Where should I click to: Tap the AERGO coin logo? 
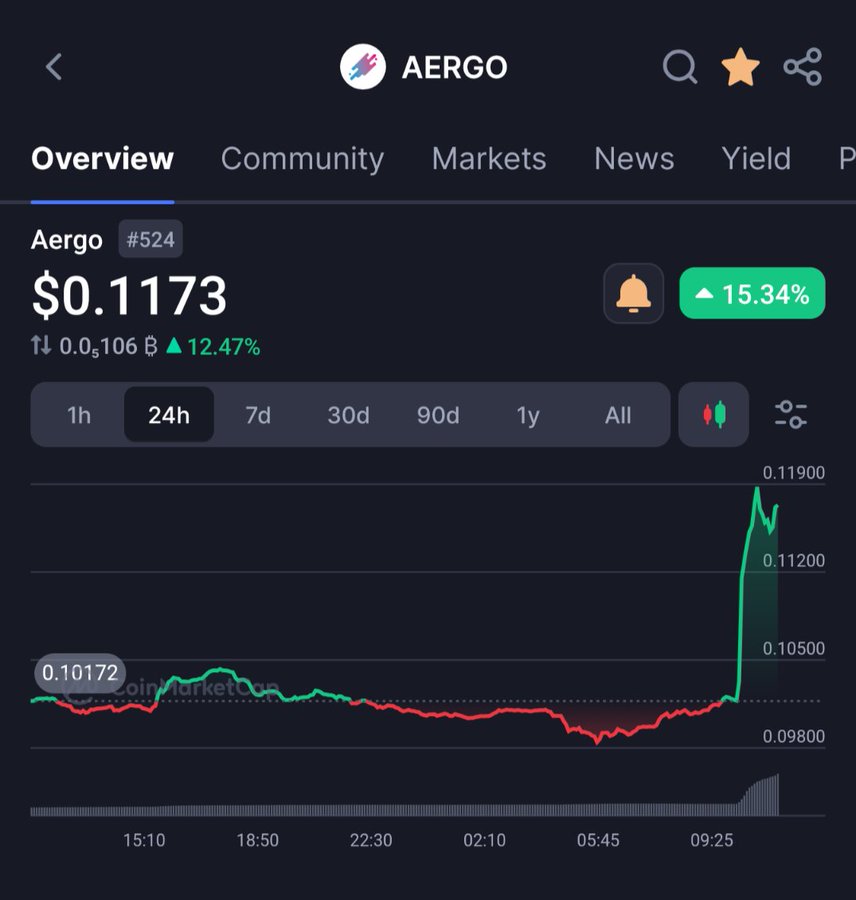point(363,68)
